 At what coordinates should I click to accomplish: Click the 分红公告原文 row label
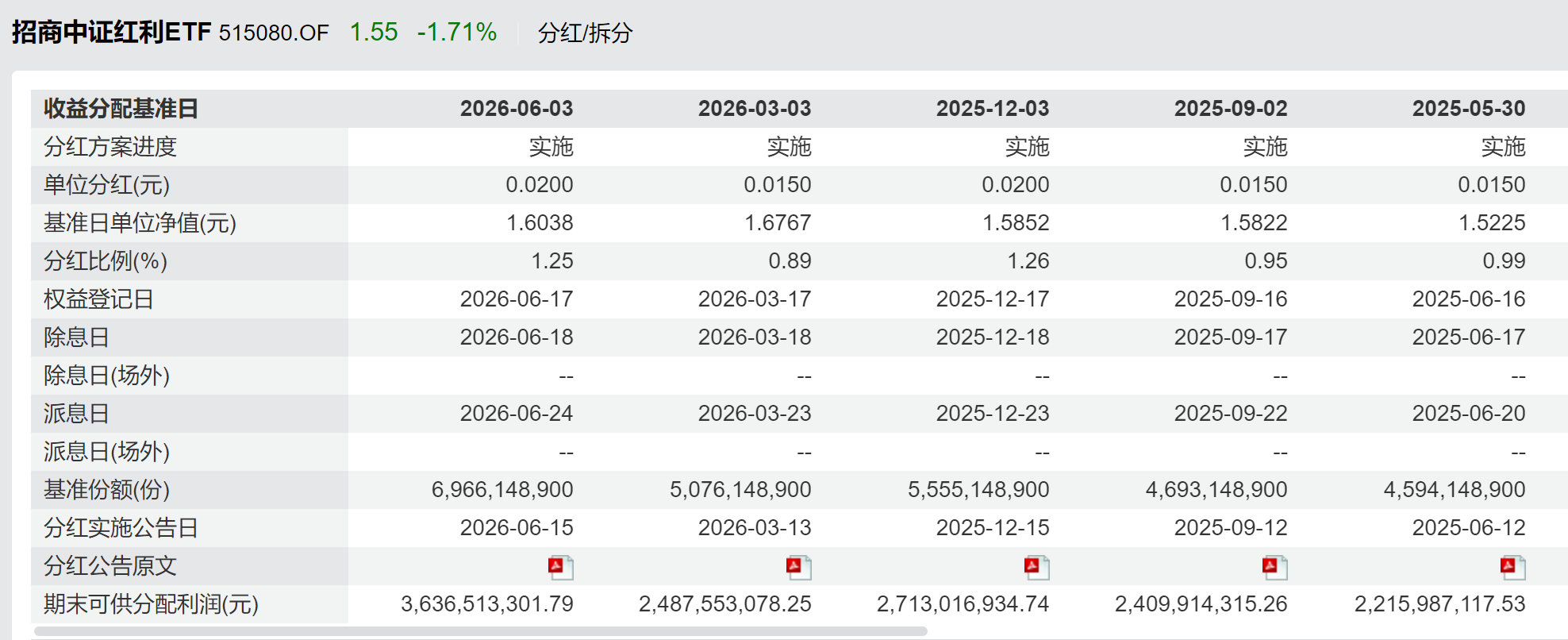click(110, 566)
